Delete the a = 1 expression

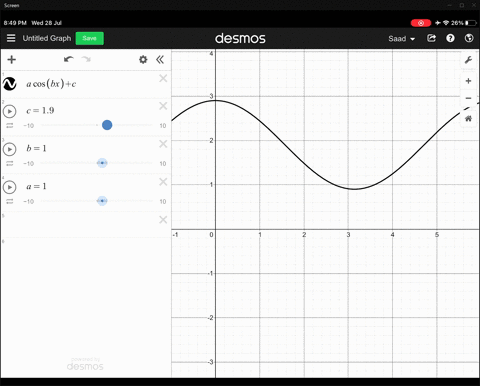pyautogui.click(x=163, y=182)
